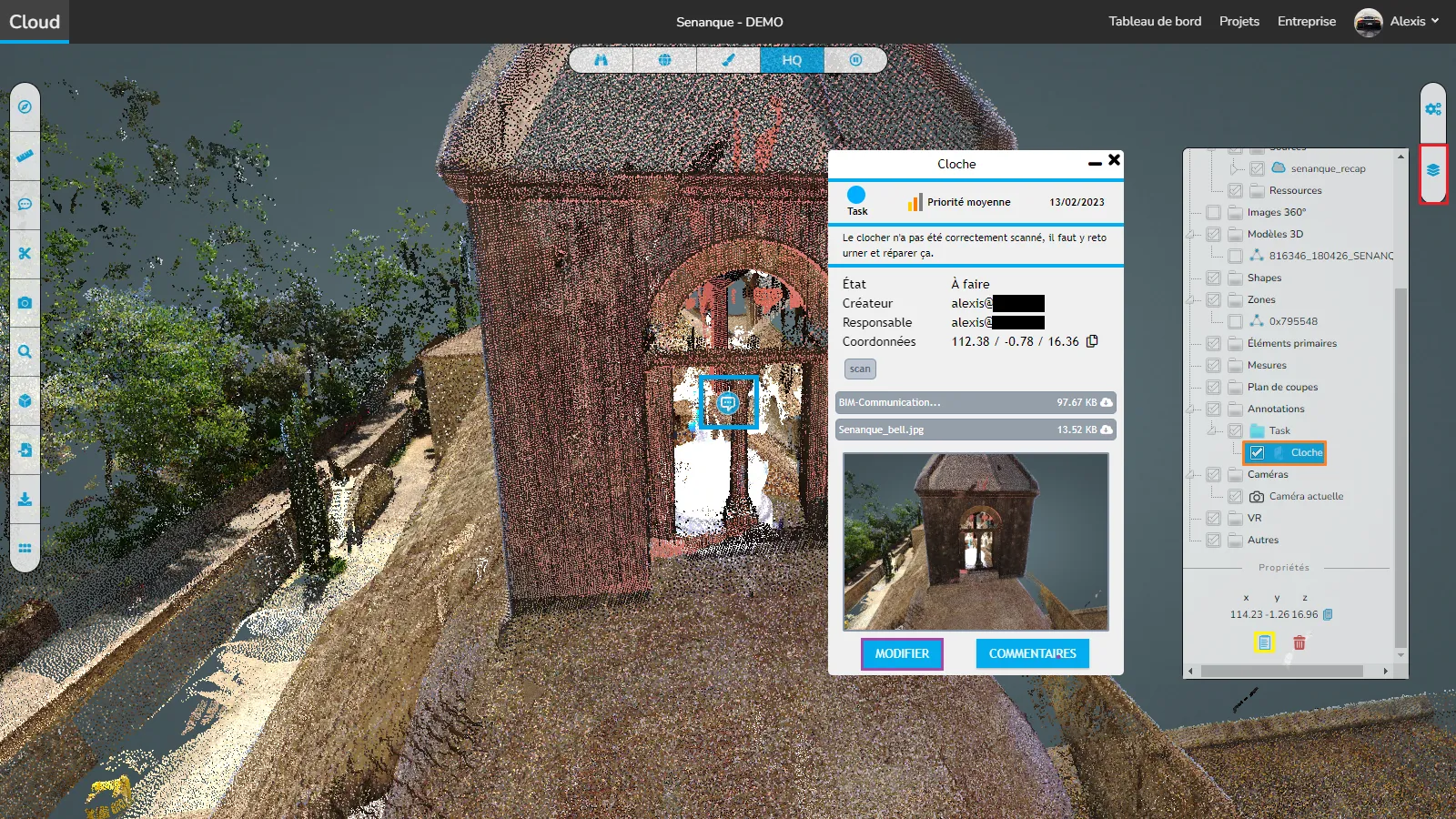Click the paintbrush display icon
The height and width of the screenshot is (819, 1456).
(x=728, y=60)
